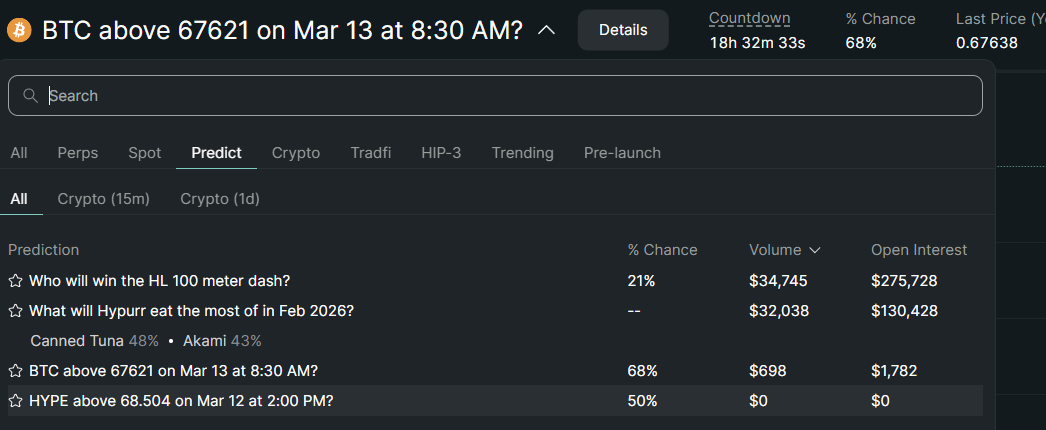Filter by Crypto (1d) sub-tab
1046x430 pixels.
tap(220, 199)
